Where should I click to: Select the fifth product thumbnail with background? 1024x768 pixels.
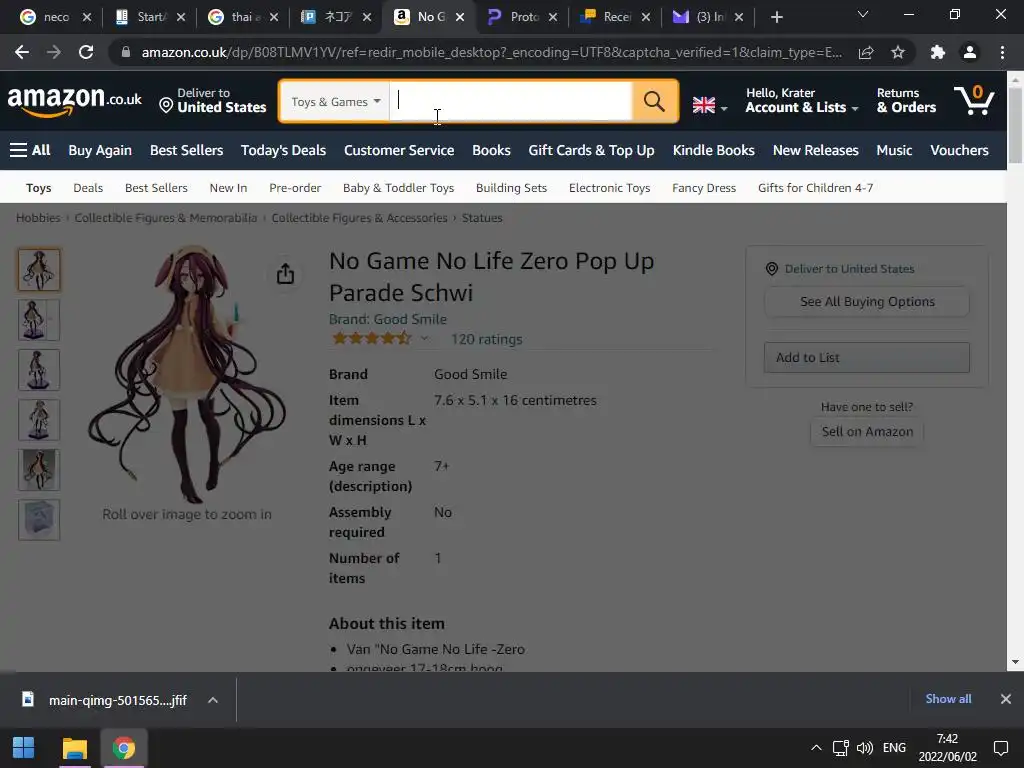coord(39,470)
